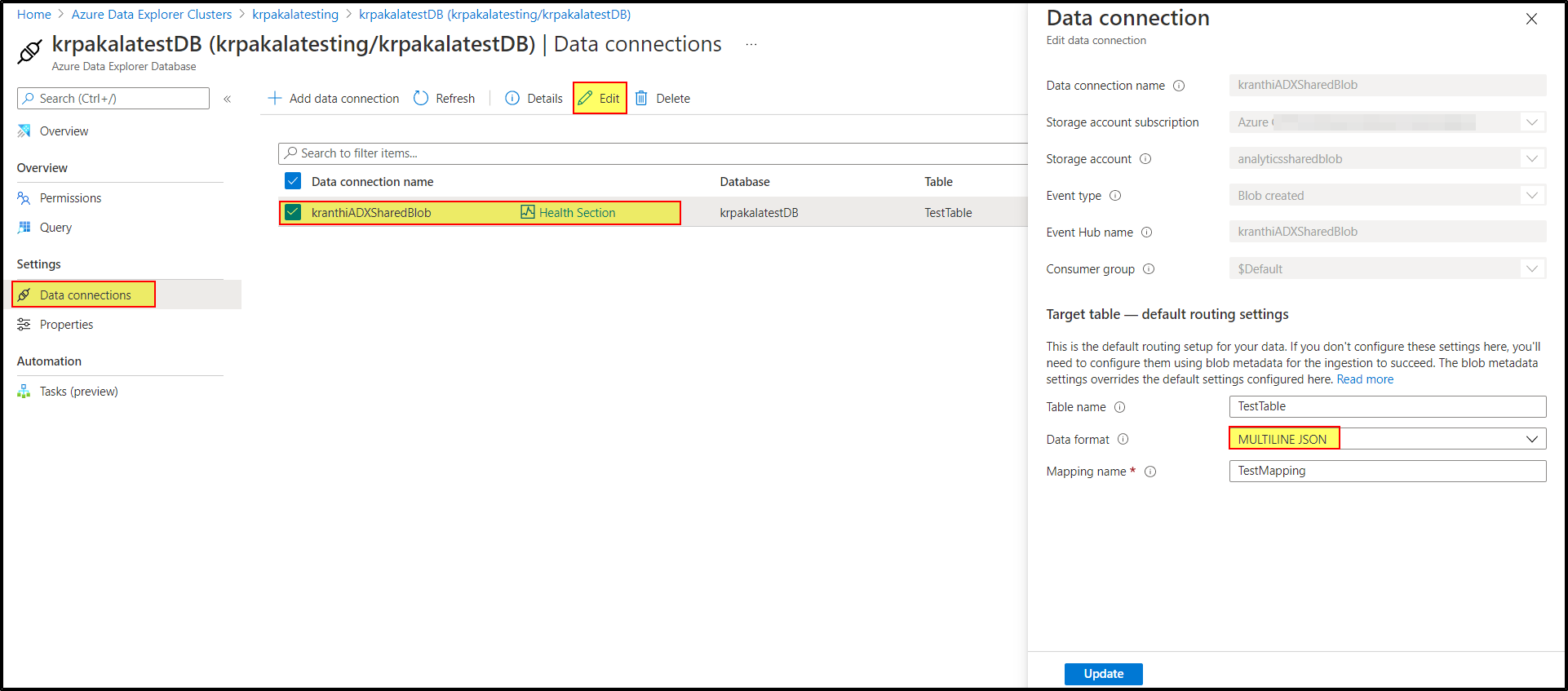Open the ellipsis more options next to title

click(x=751, y=44)
